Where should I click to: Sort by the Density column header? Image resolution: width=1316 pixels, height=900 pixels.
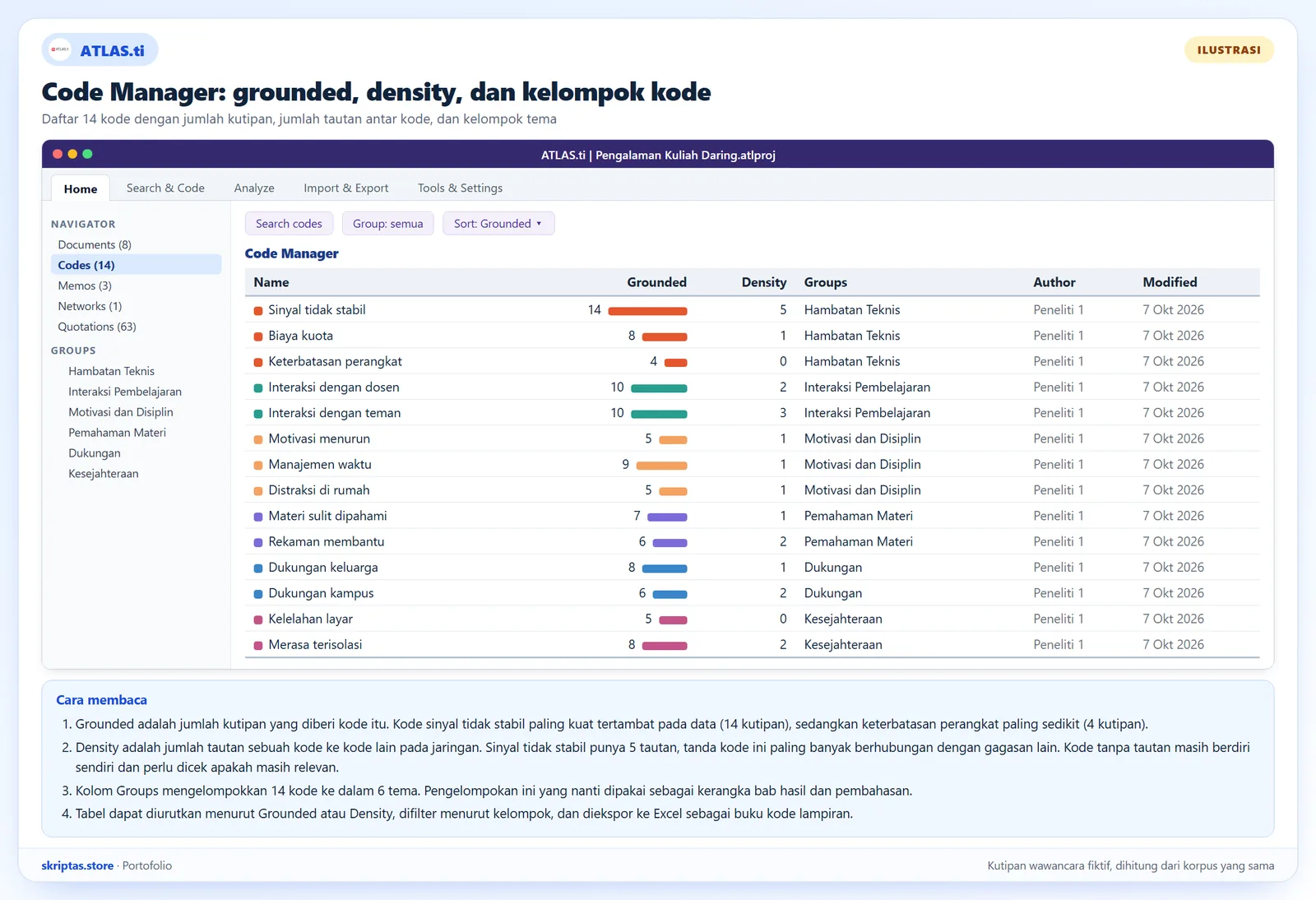pyautogui.click(x=763, y=282)
